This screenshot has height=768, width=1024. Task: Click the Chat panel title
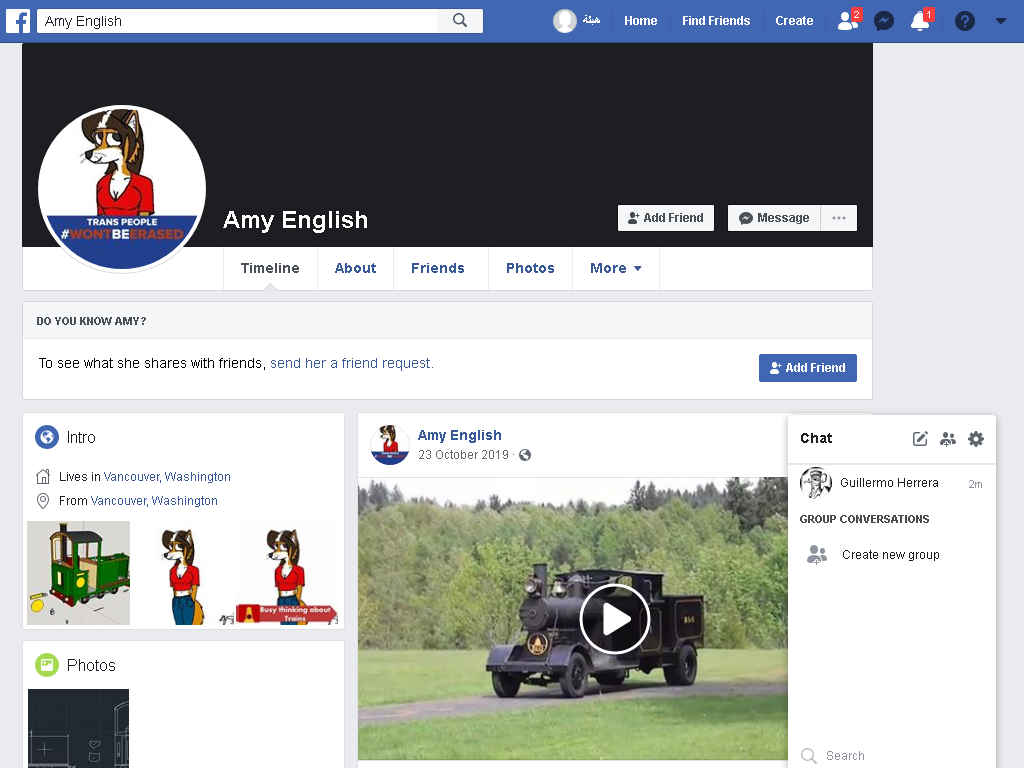(x=816, y=438)
